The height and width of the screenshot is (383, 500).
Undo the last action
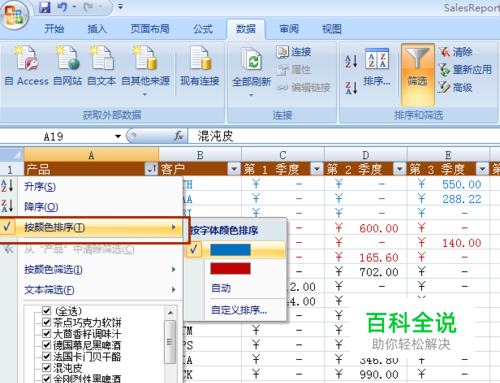click(62, 7)
